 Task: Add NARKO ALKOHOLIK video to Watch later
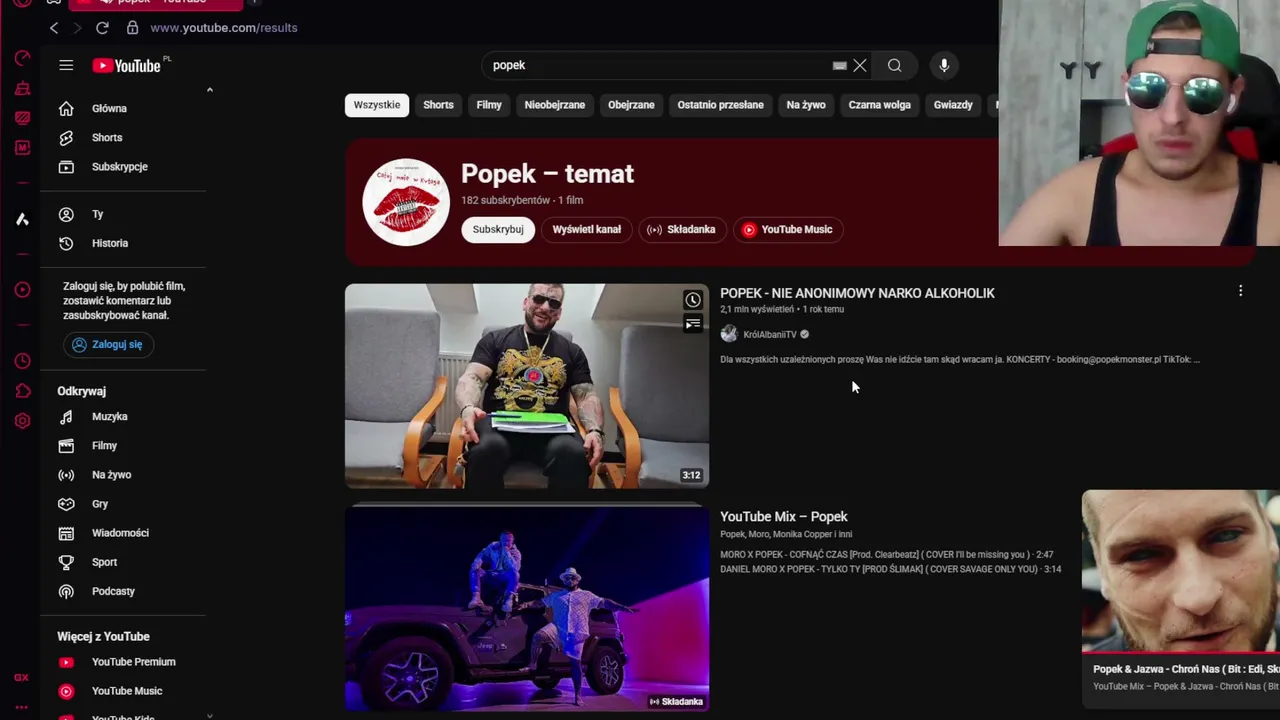(692, 300)
